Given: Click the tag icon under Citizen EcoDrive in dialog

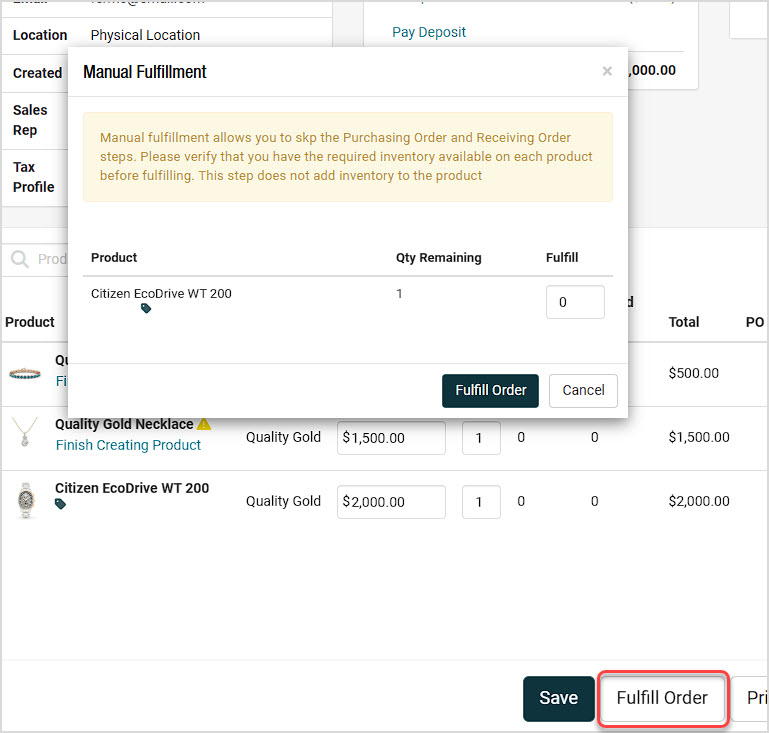Looking at the screenshot, I should pyautogui.click(x=146, y=308).
